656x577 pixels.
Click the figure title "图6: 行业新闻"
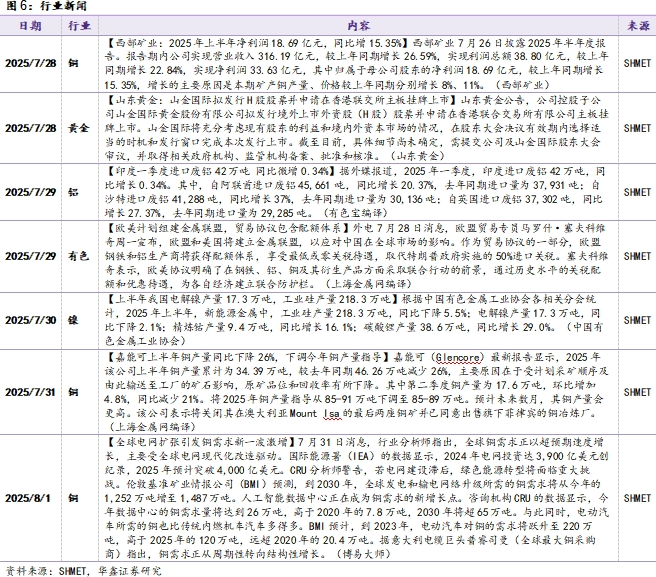(x=46, y=6)
